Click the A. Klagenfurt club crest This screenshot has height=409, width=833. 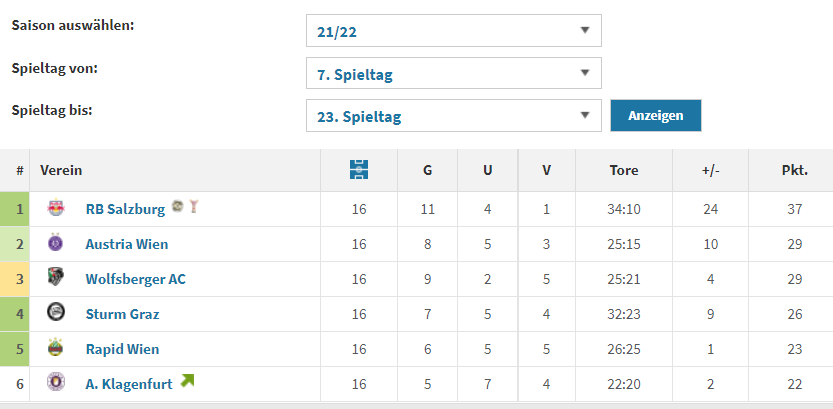pyautogui.click(x=56, y=382)
